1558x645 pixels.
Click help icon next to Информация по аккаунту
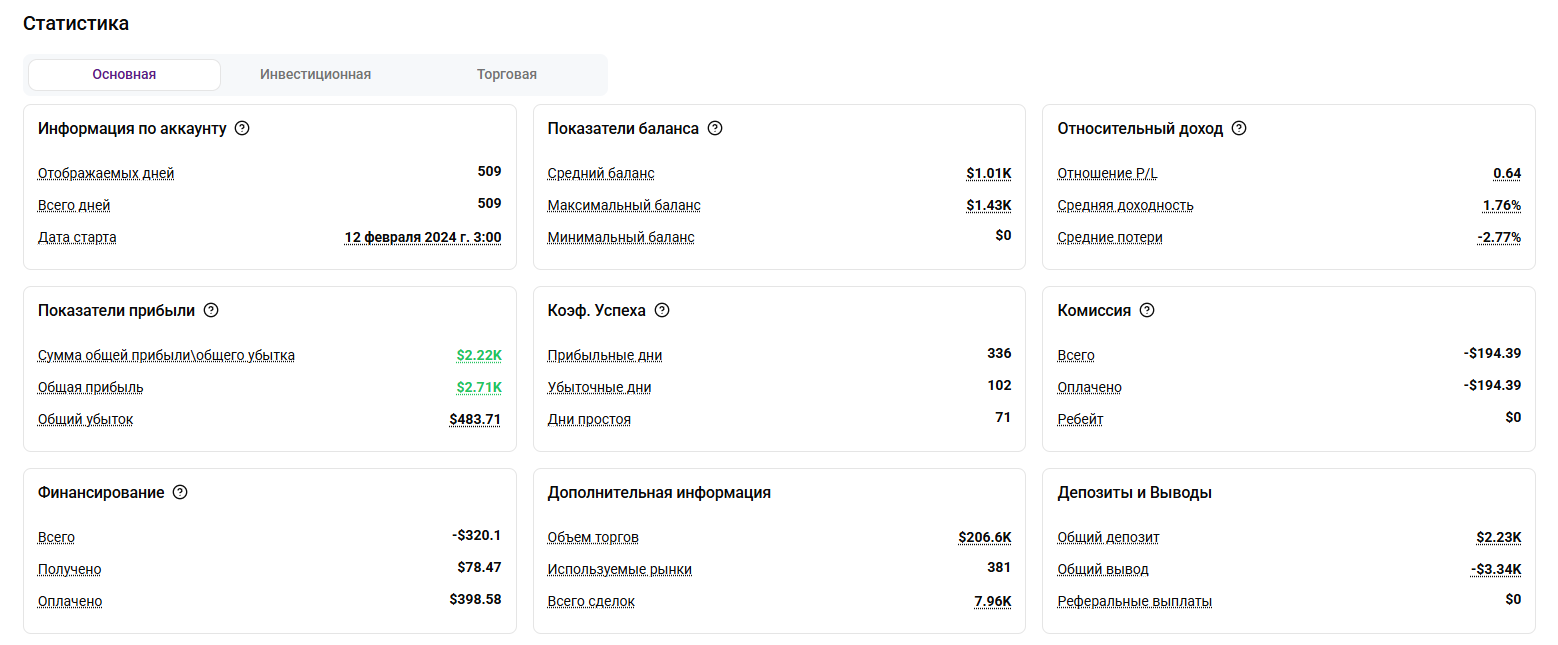[241, 128]
